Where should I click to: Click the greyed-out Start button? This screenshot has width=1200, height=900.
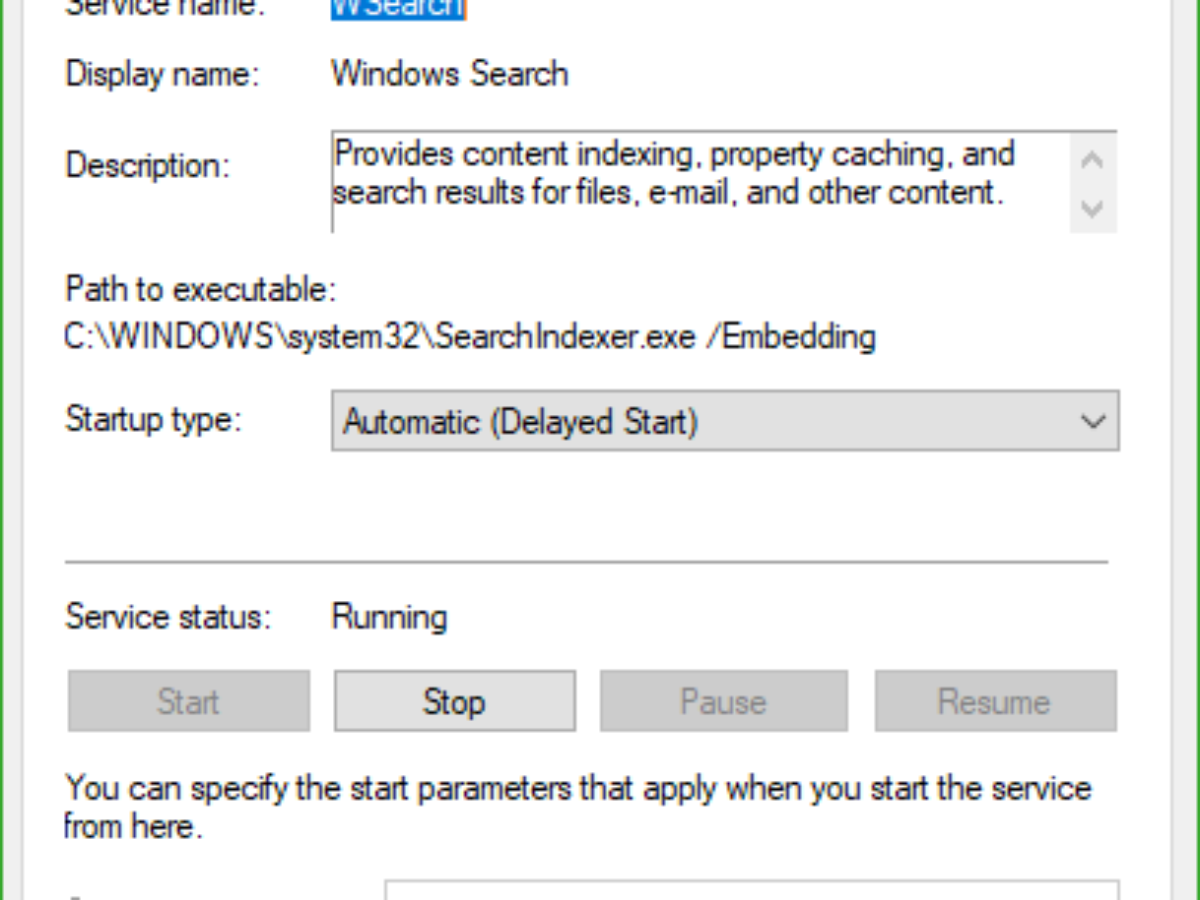click(188, 701)
